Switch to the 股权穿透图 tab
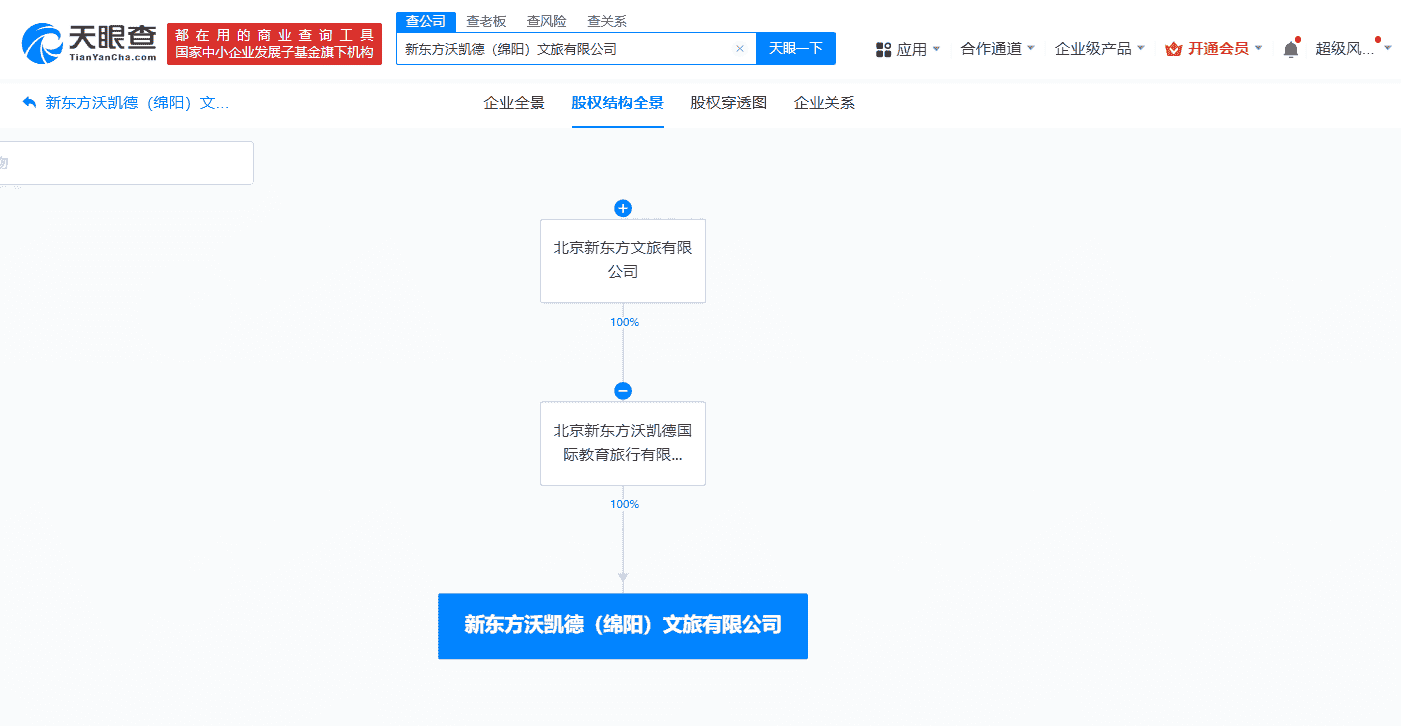1401x726 pixels. 728,103
